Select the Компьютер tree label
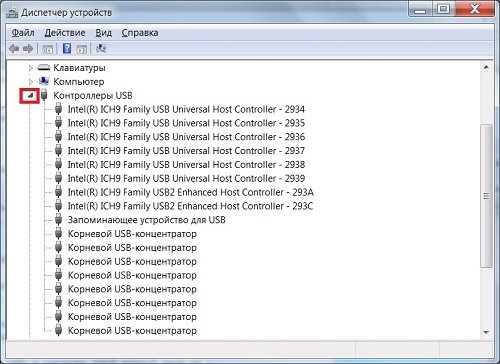This screenshot has width=500, height=364. pyautogui.click(x=79, y=81)
